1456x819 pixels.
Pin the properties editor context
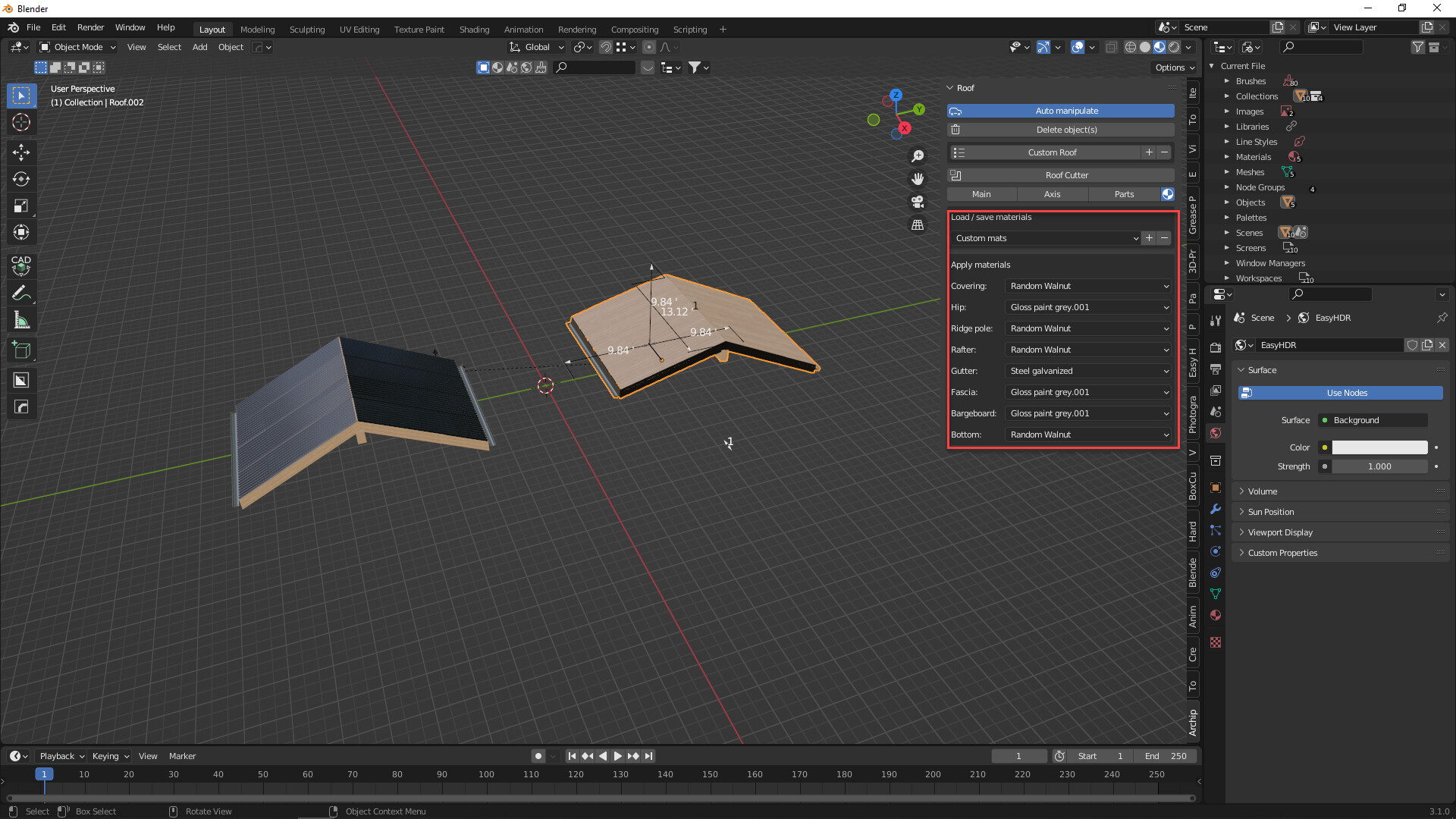point(1442,318)
